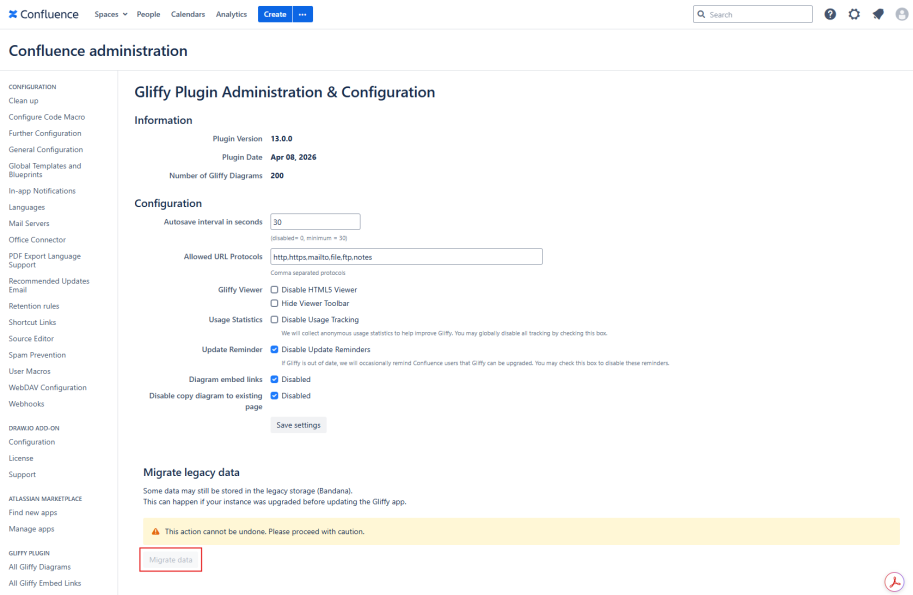Image resolution: width=913 pixels, height=595 pixels.
Task: Click the Create button
Action: click(x=275, y=14)
